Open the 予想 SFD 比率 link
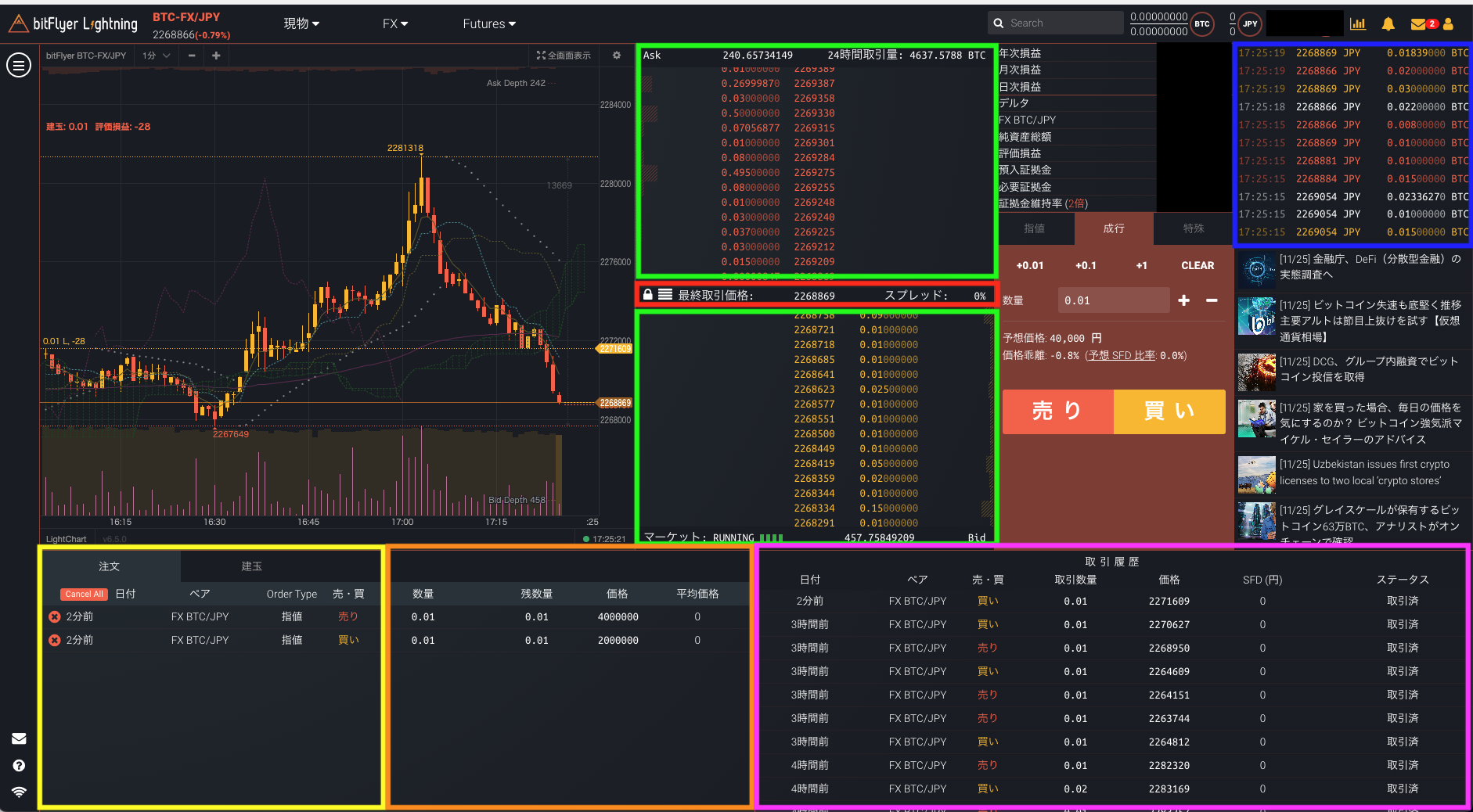This screenshot has width=1473, height=812. coord(1122,356)
